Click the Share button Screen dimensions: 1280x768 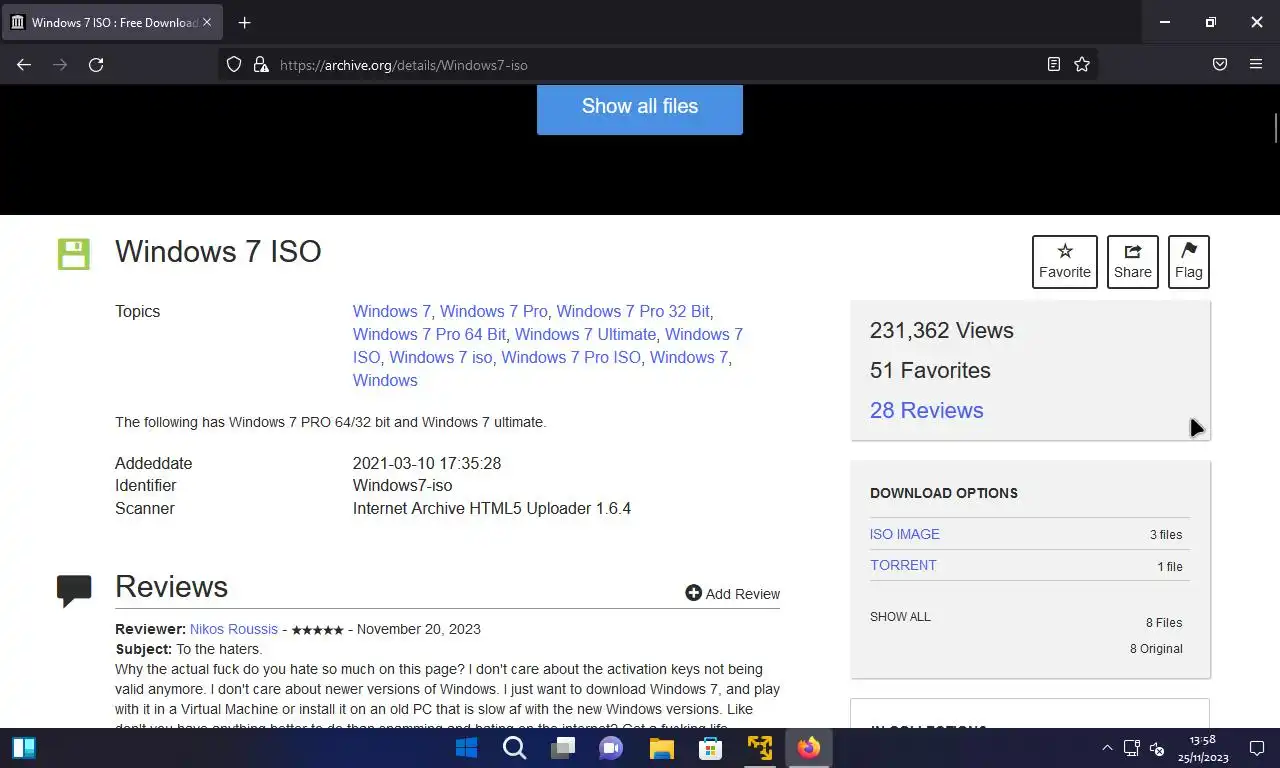coord(1133,262)
